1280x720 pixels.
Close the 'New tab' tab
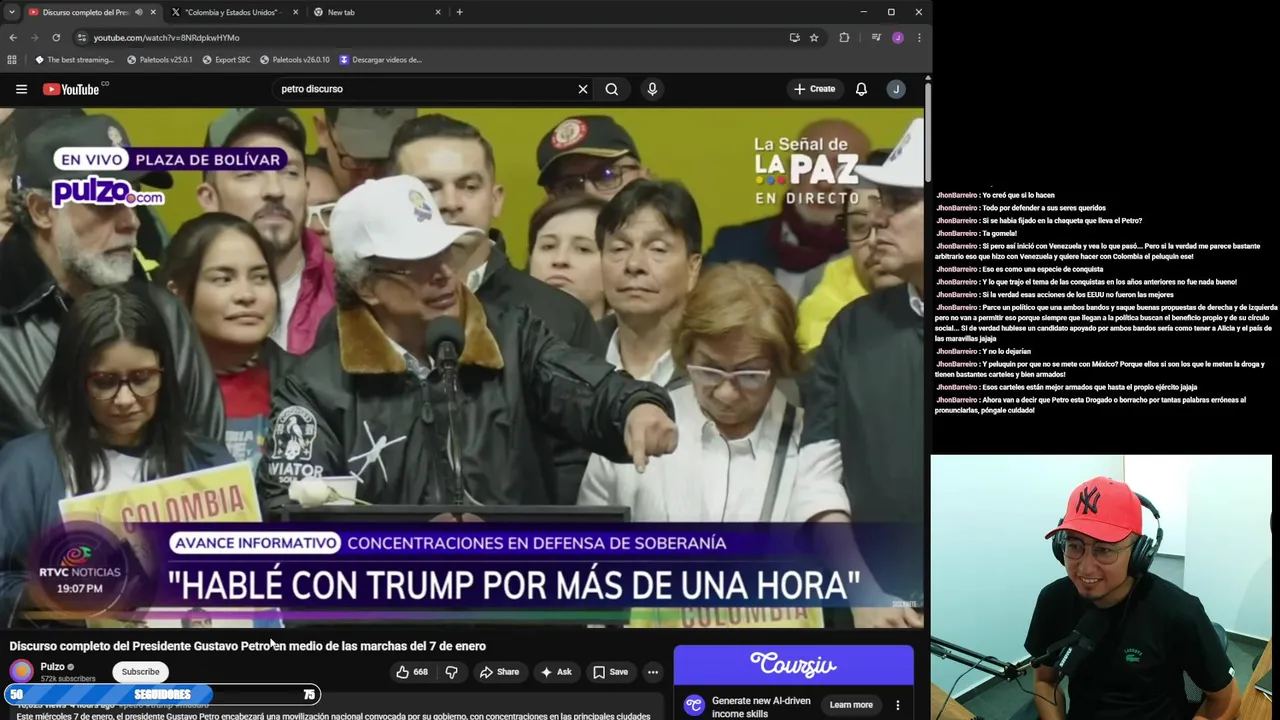(x=438, y=12)
